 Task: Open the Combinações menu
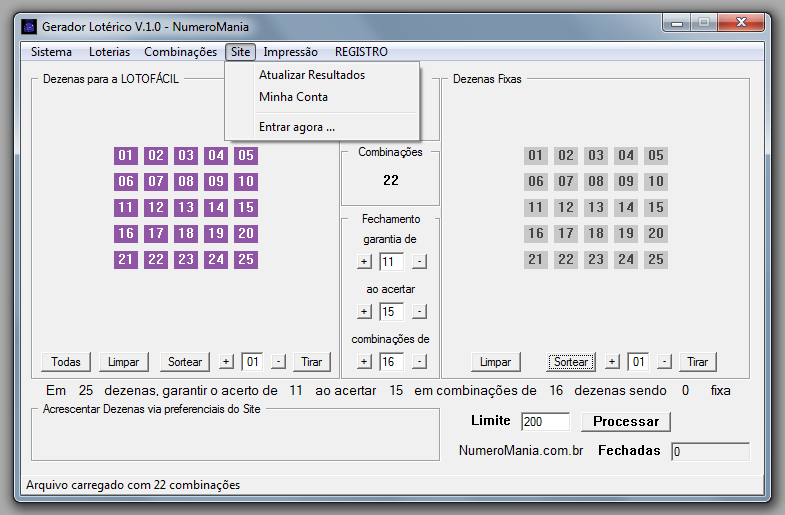(x=180, y=52)
